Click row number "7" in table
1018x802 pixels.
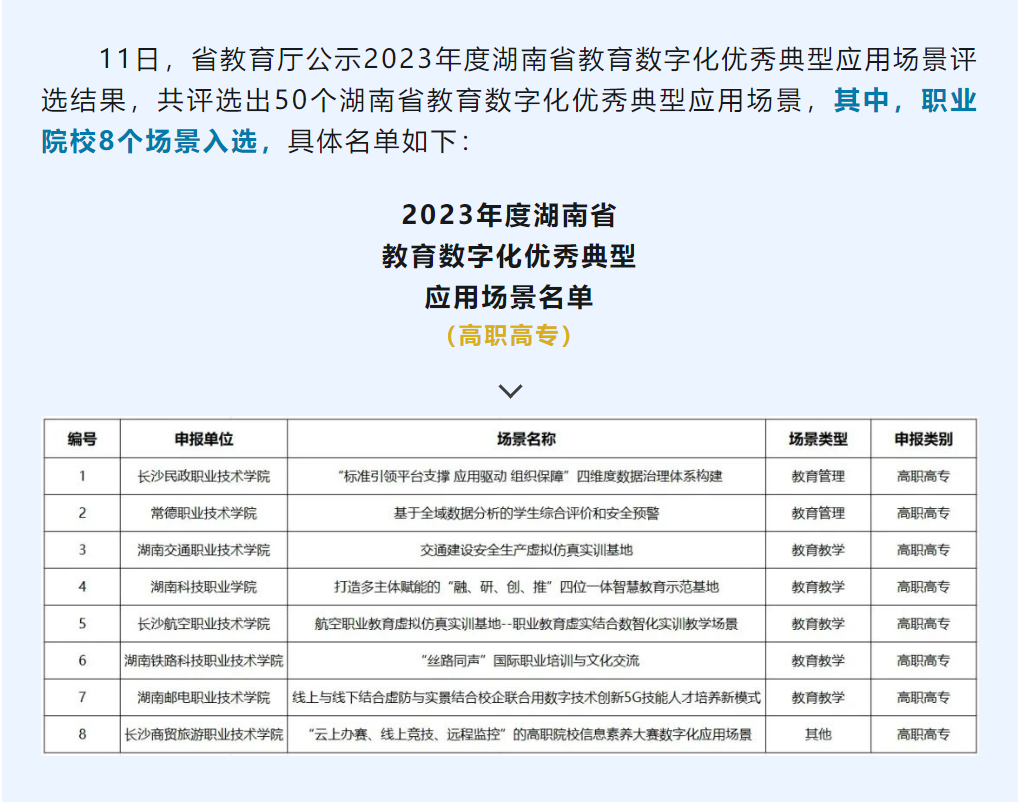(x=82, y=697)
